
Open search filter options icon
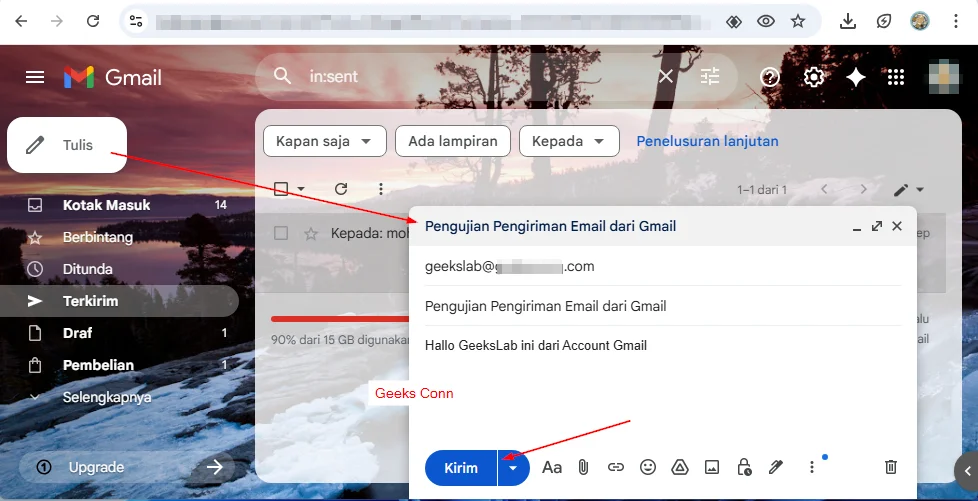710,76
